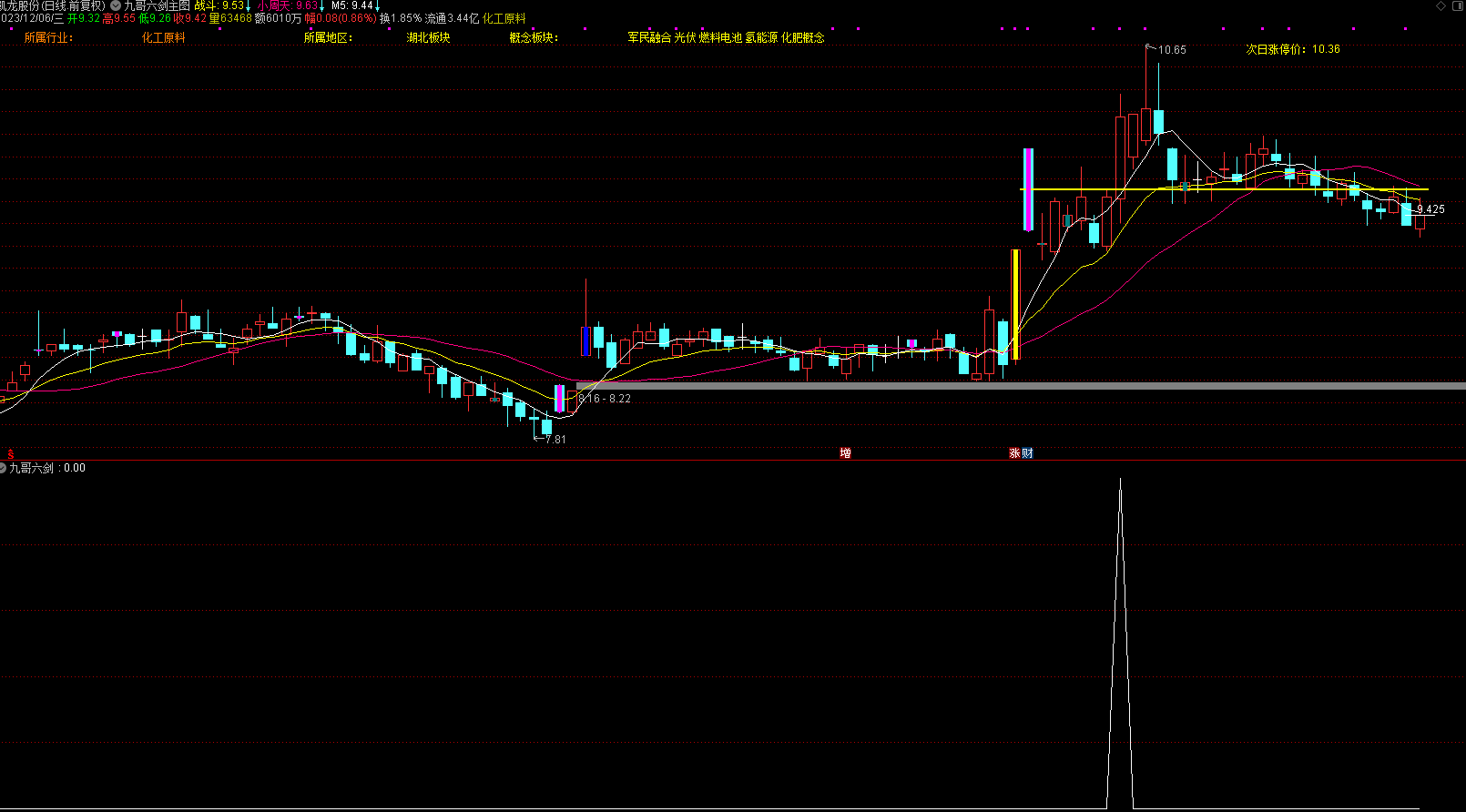This screenshot has height=812, width=1466.
Task: Click the 涨 event marker on timeline
Action: click(1014, 453)
